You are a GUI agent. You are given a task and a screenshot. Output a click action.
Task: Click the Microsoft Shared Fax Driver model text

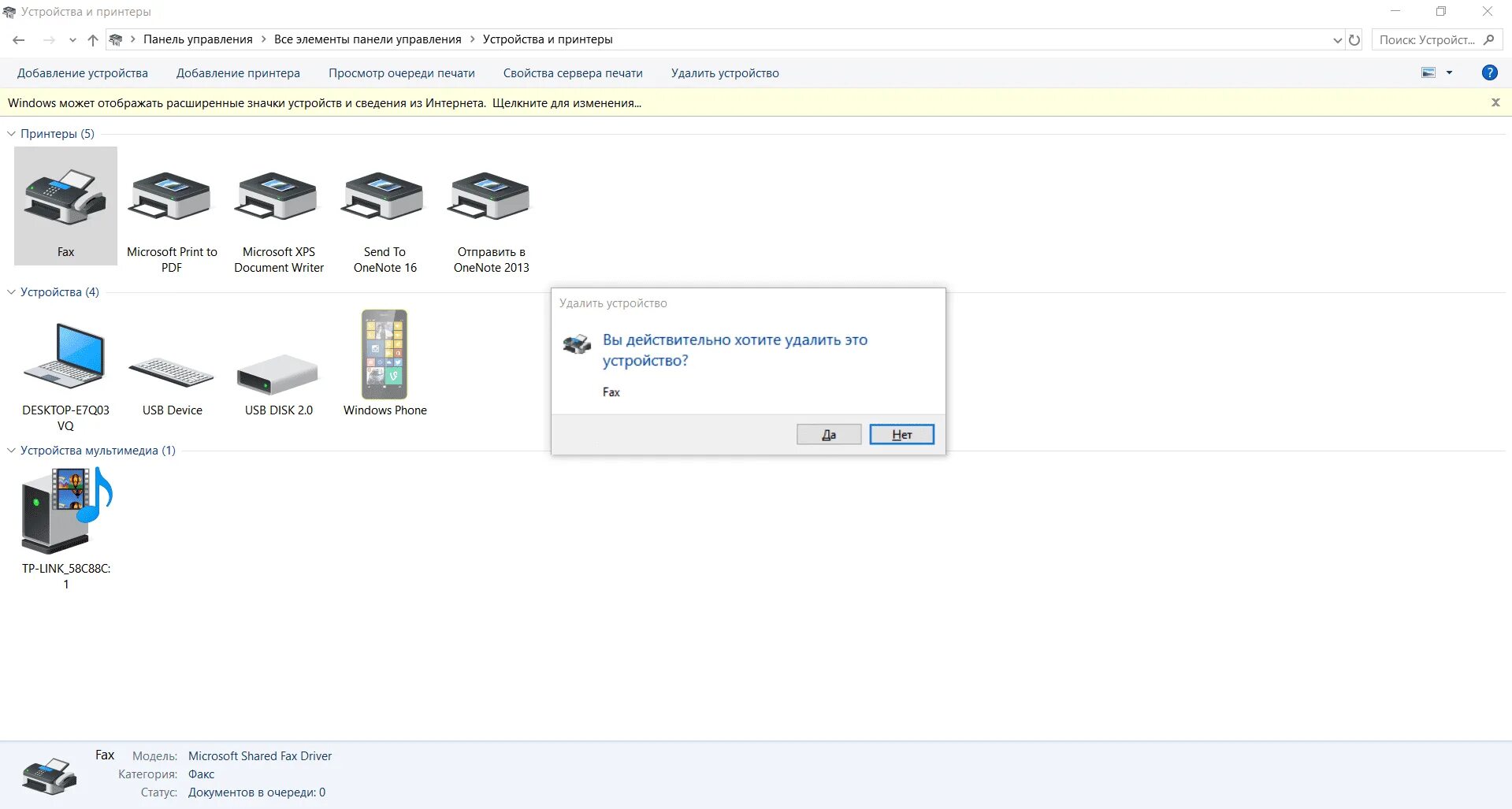[x=260, y=756]
